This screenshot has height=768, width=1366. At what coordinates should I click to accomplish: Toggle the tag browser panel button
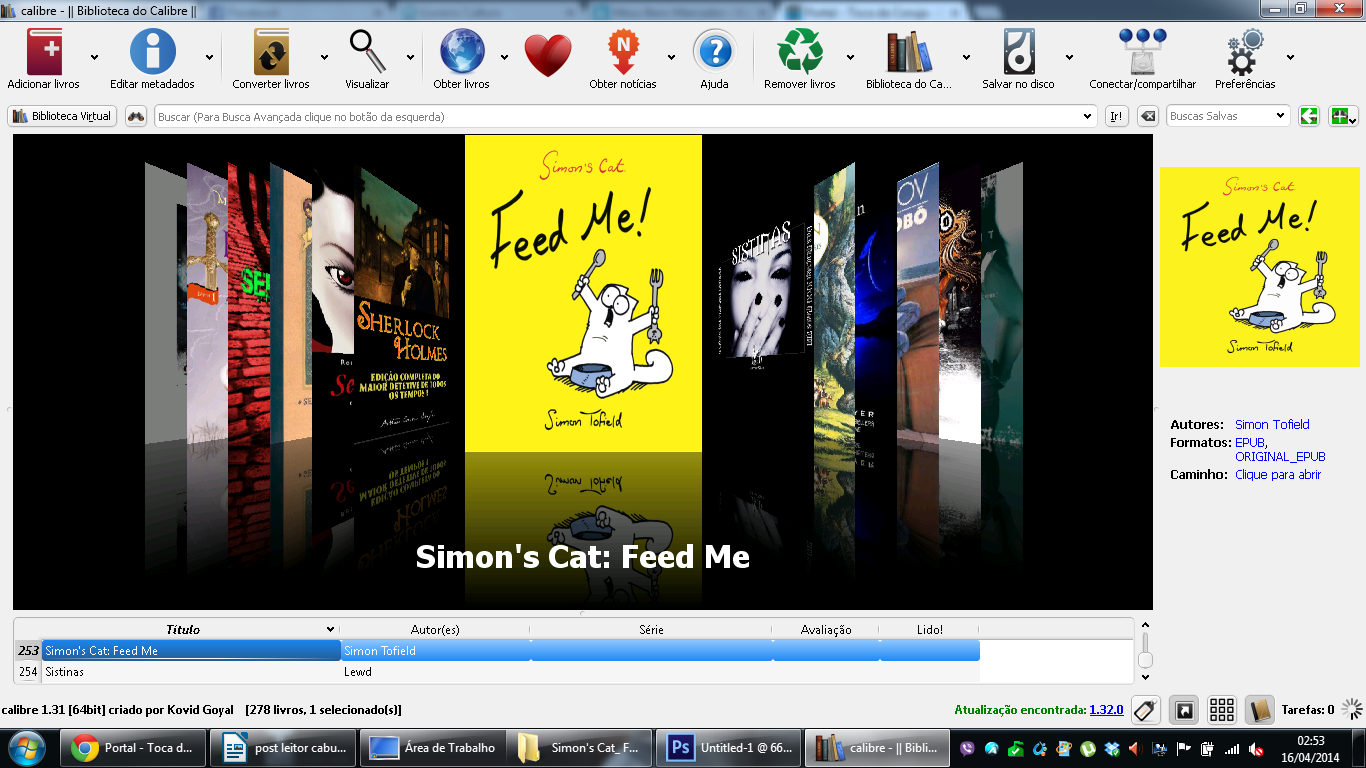point(1146,710)
